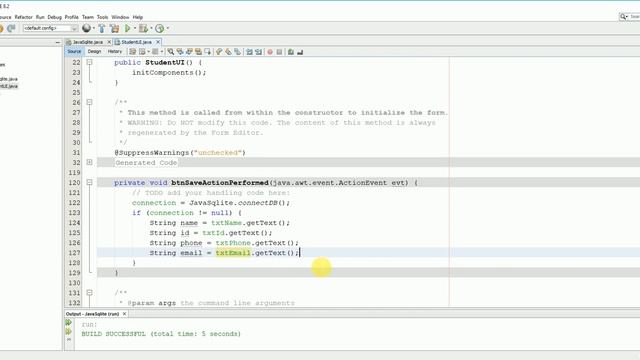
Task: Click the Stop Macro Recording icon
Action: coord(279,52)
